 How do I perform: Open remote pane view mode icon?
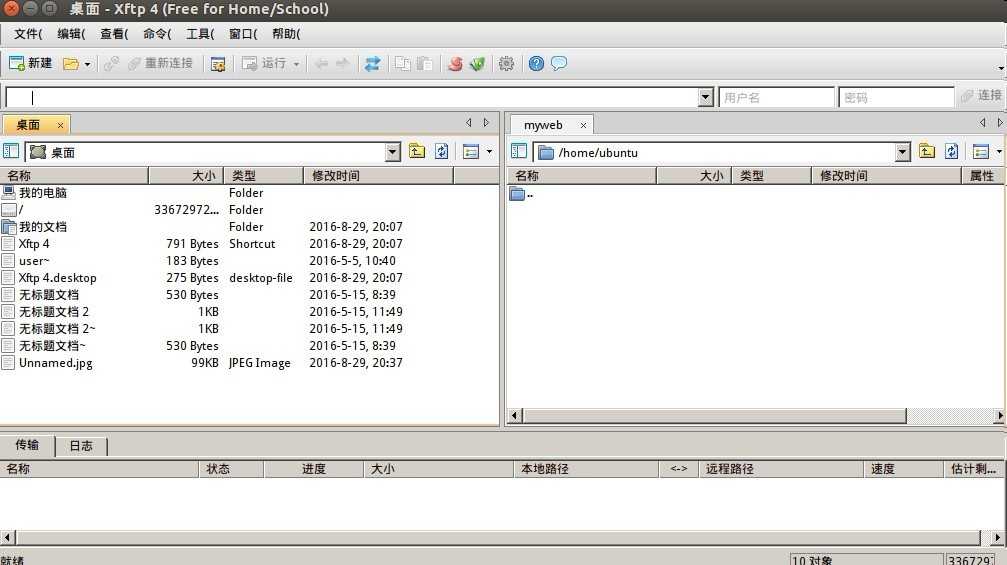(981, 152)
